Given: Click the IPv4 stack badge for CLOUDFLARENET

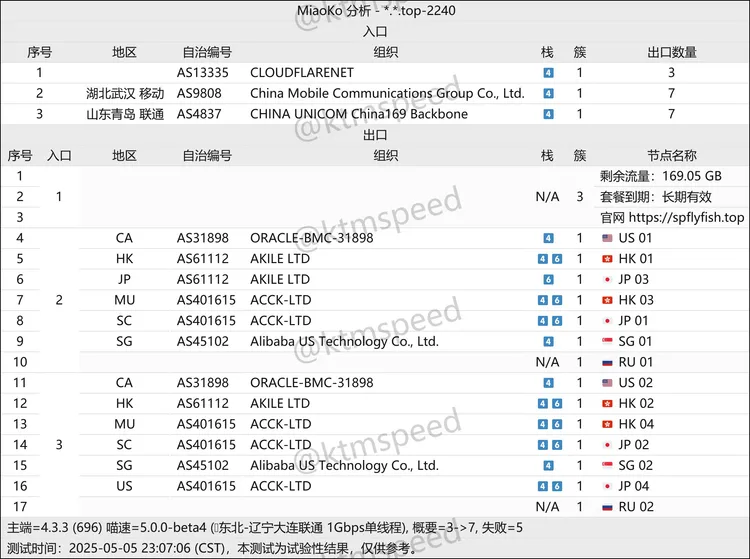Looking at the screenshot, I should coord(547,73).
